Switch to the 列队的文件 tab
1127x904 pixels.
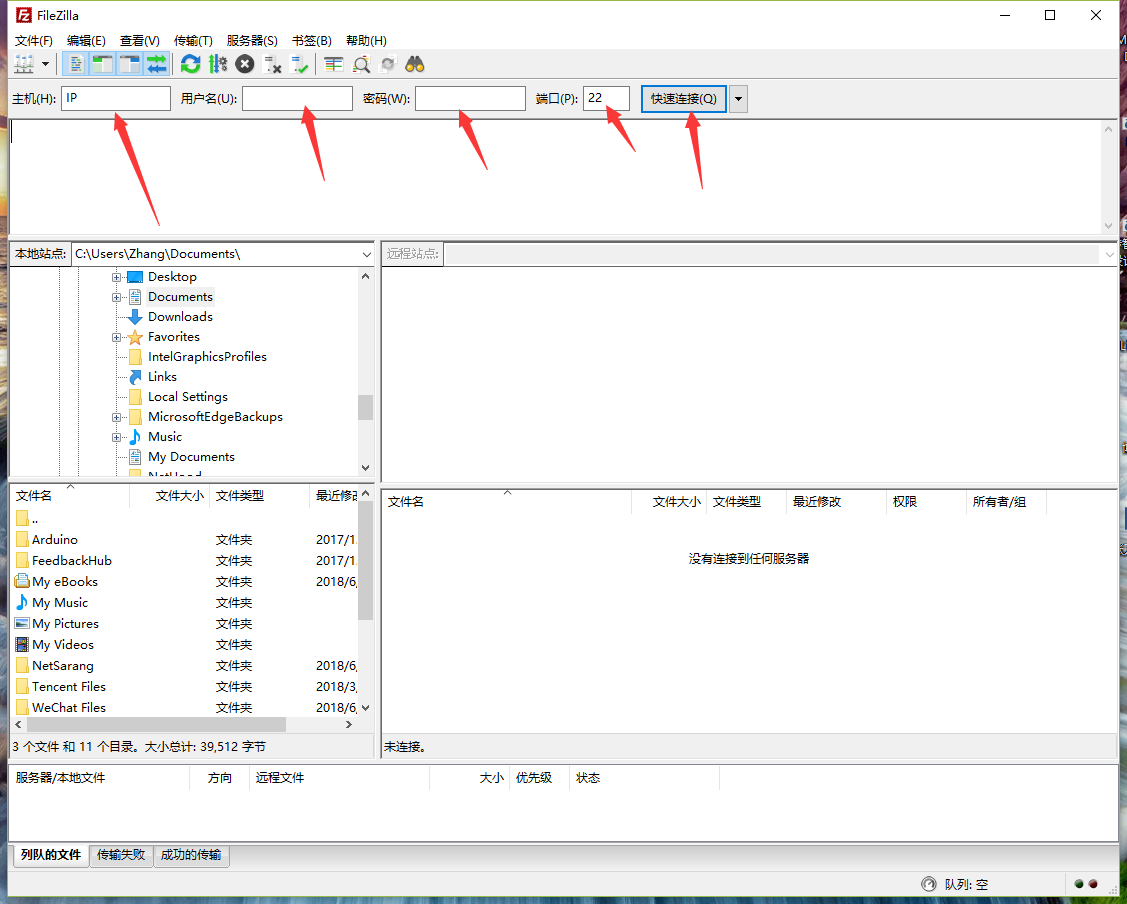coord(50,854)
